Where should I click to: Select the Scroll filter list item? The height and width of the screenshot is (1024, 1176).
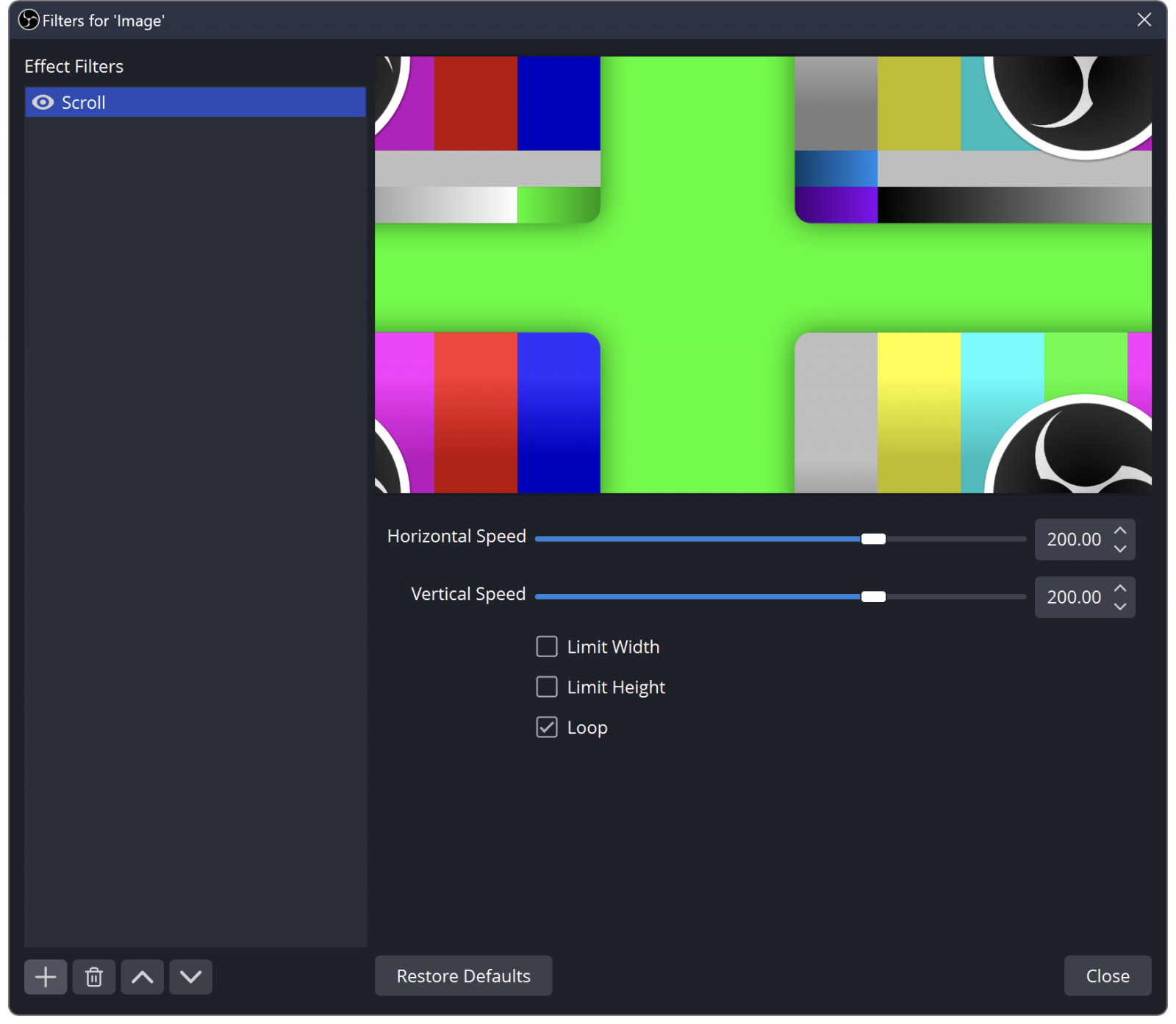coord(196,102)
